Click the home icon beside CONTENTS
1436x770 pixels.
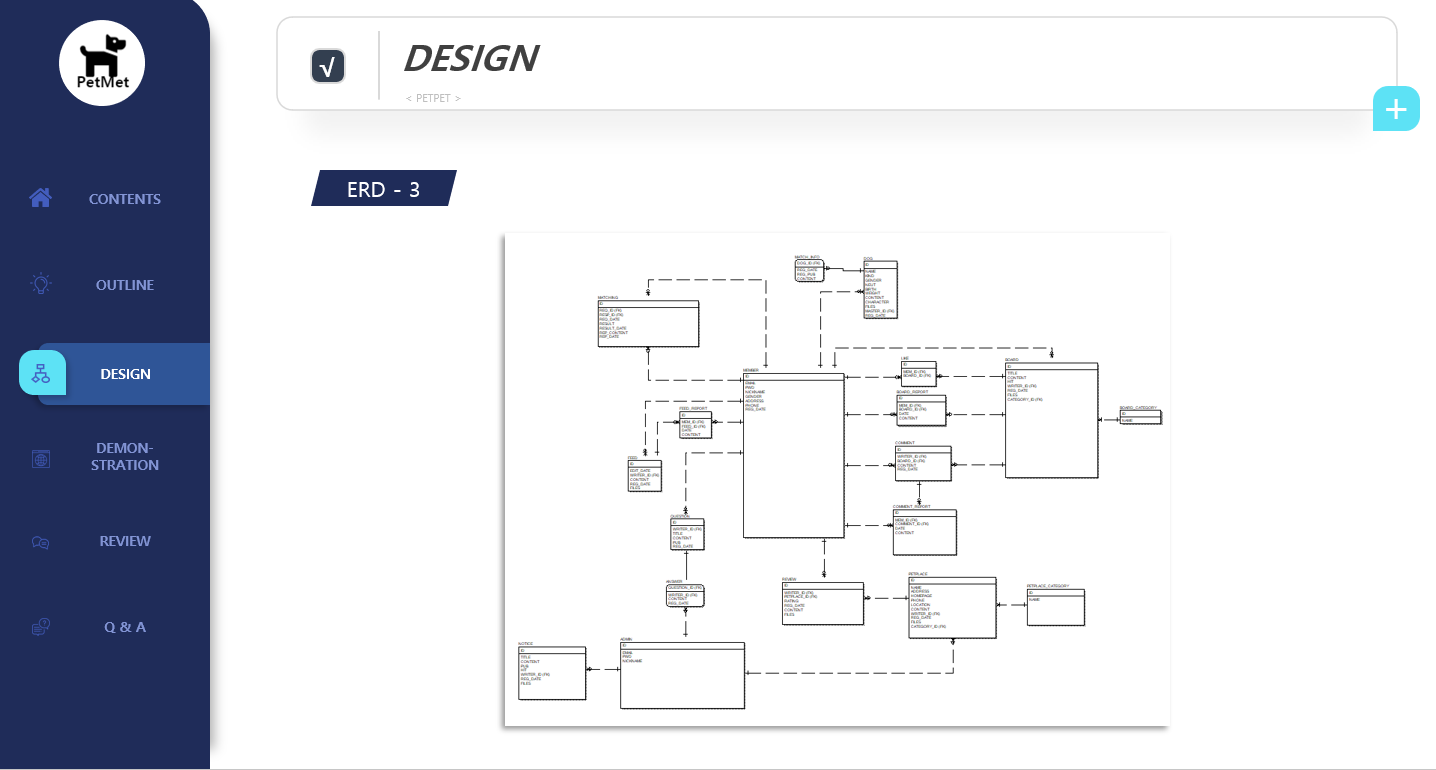[40, 198]
